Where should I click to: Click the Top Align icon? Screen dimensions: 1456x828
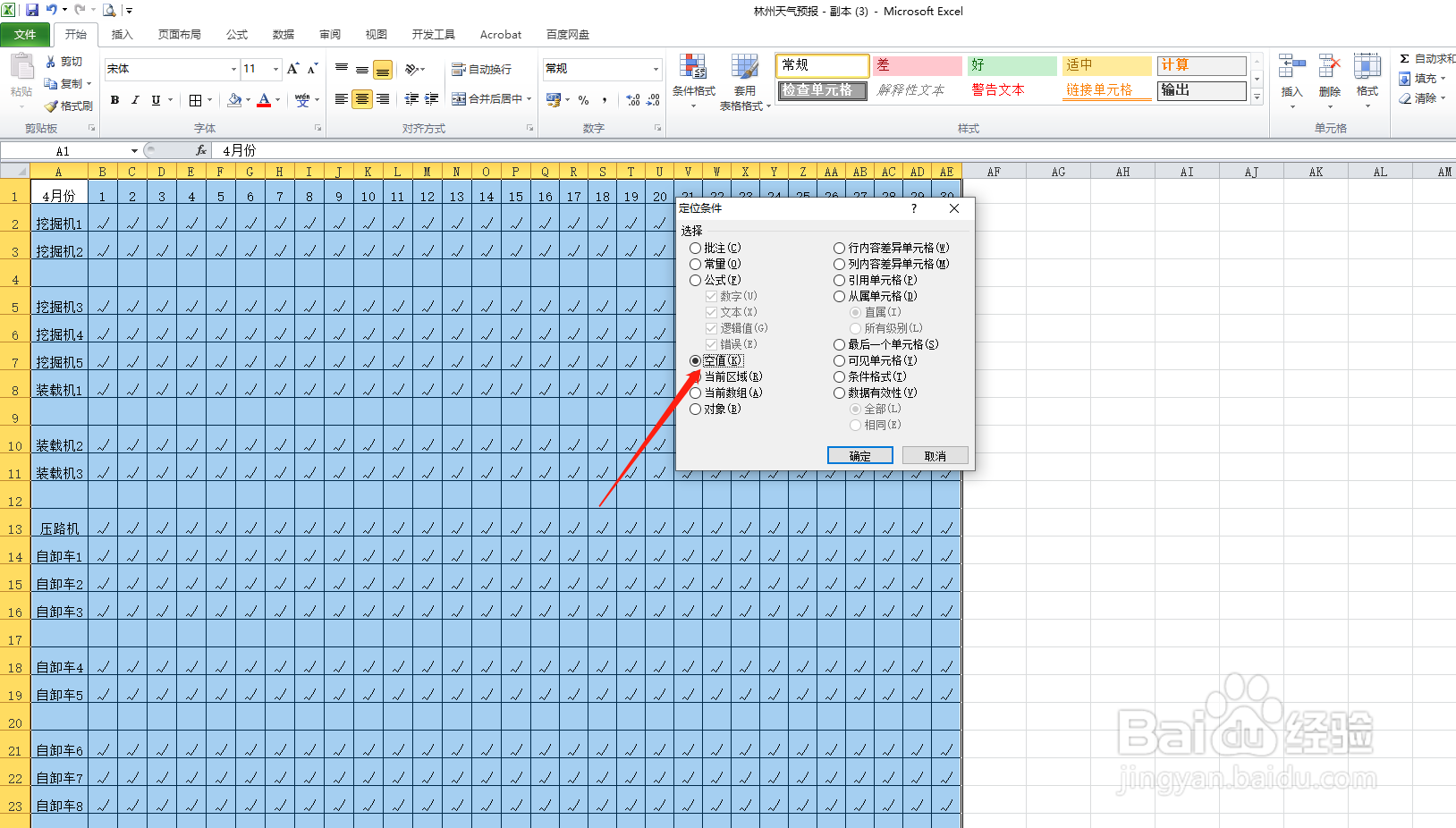pos(342,69)
